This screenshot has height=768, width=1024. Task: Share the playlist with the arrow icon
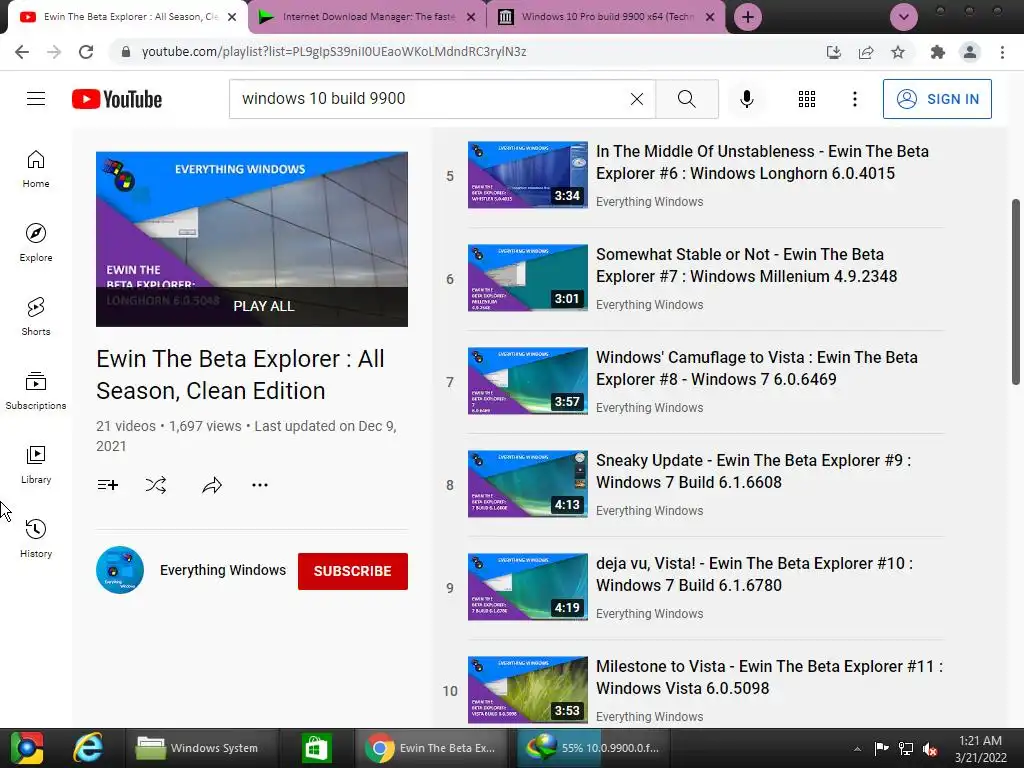(212, 485)
